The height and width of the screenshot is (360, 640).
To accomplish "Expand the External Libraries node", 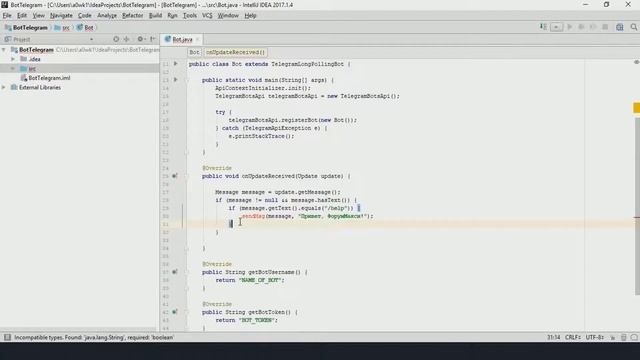I will click(x=4, y=87).
